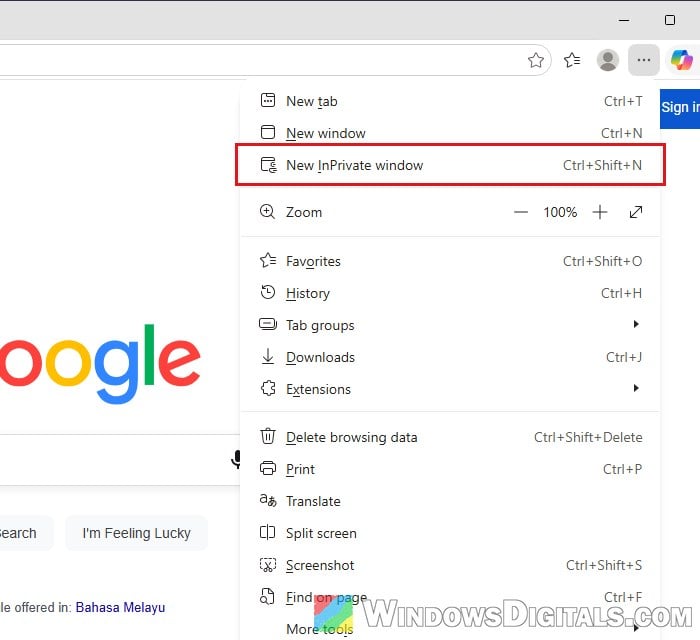Open Downloads from the menu
Screen dimensions: 700x640
[x=451, y=357]
